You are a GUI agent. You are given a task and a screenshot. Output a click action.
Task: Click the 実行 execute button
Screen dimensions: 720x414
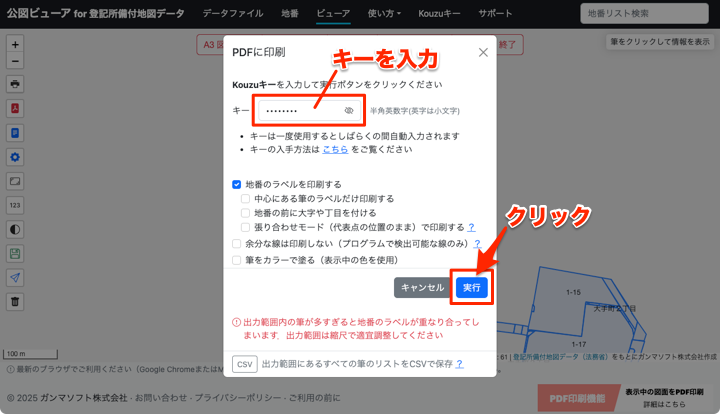471,288
